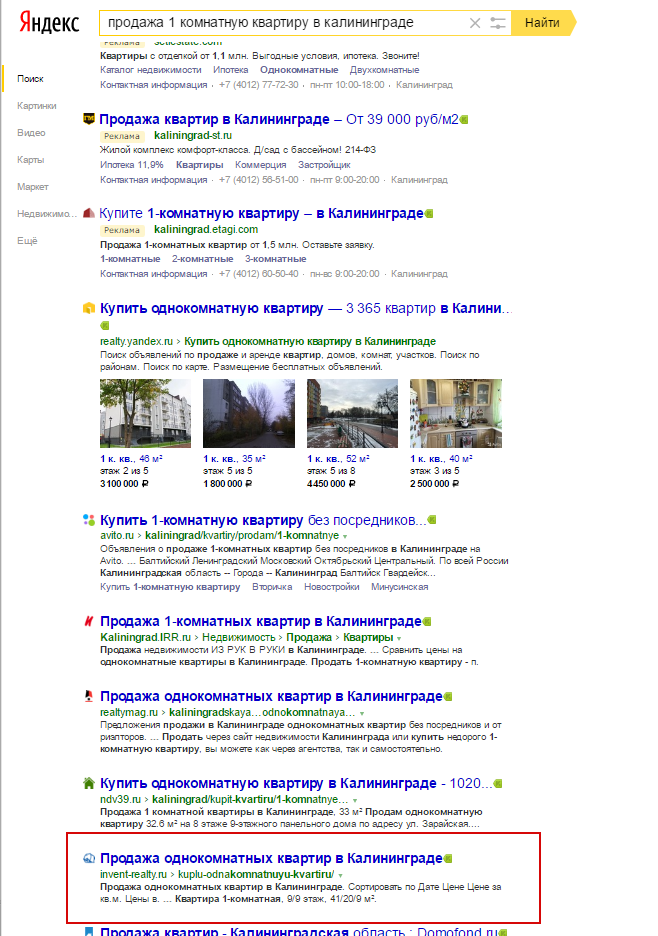This screenshot has height=936, width=658.
Task: Switch to the Картинки tab
Action: click(37, 106)
